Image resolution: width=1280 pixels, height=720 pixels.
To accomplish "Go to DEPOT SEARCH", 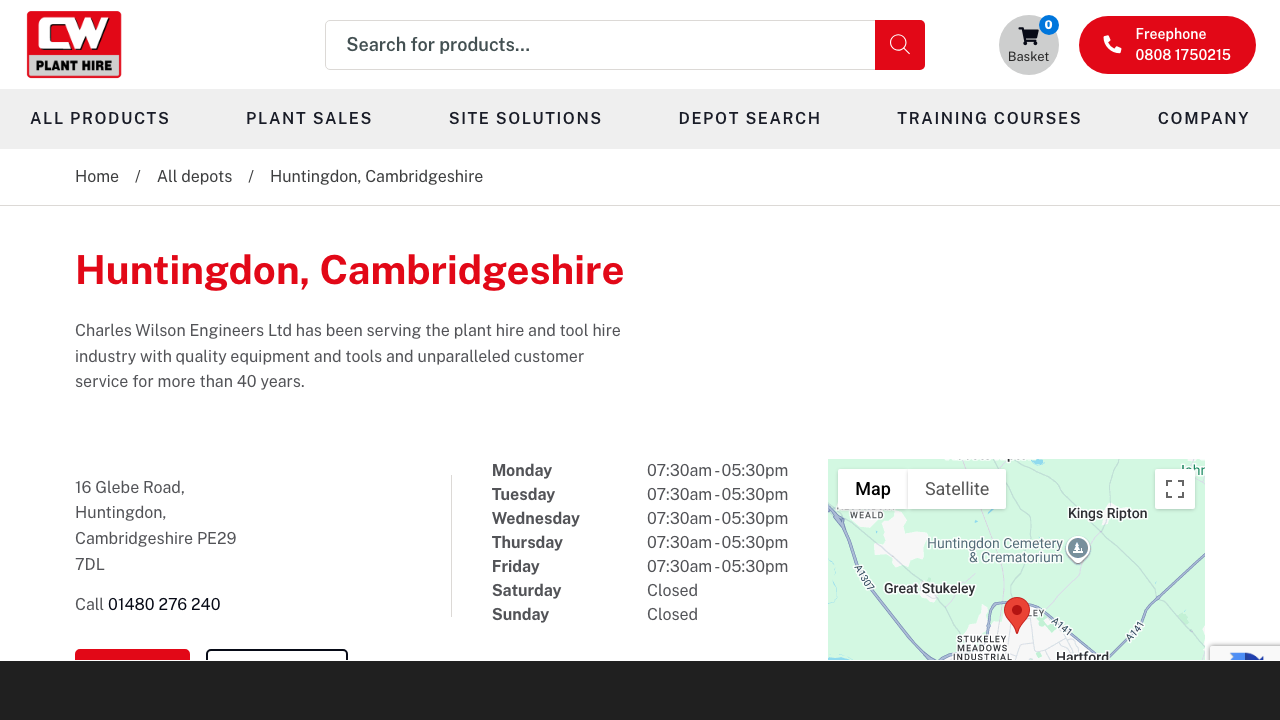I will (x=750, y=118).
